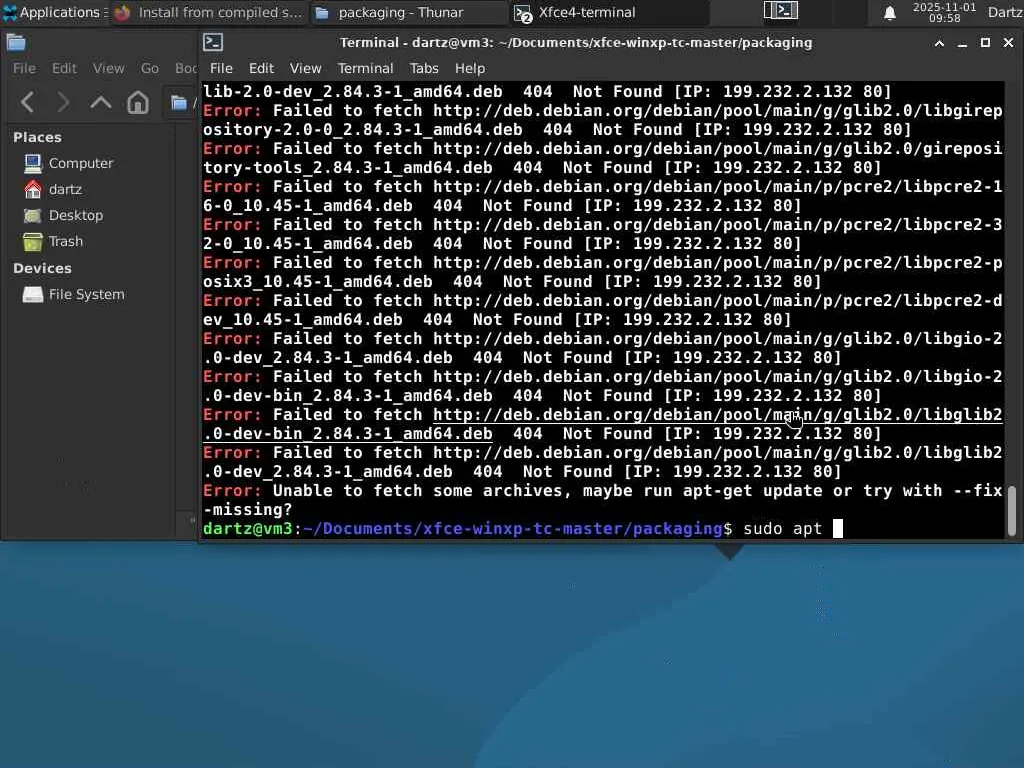Click the Thunar window folder icon in its title bar
Screen dimensions: 1024x768
pyautogui.click(x=16, y=43)
